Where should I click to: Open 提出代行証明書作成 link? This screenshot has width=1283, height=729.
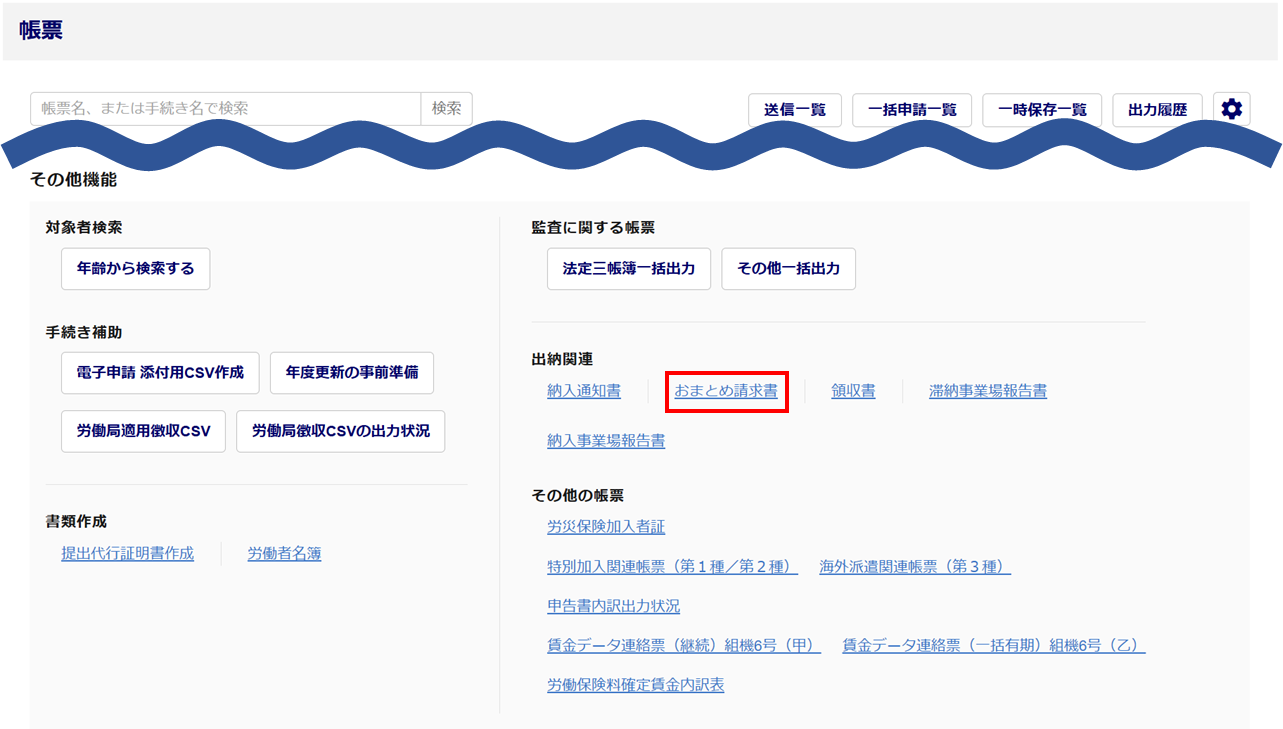coord(128,553)
